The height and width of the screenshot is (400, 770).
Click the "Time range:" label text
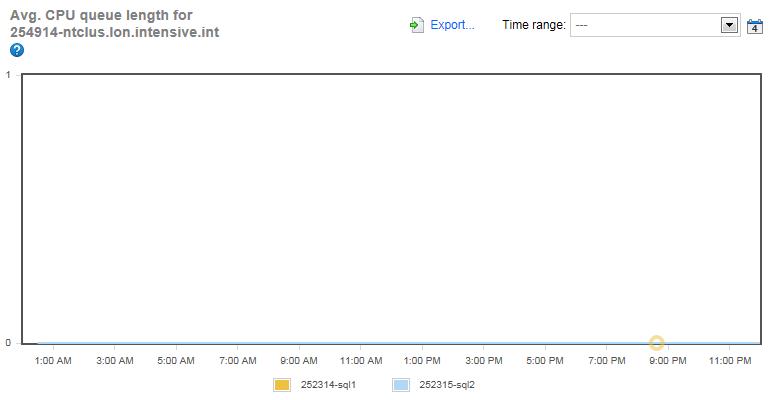[x=533, y=25]
